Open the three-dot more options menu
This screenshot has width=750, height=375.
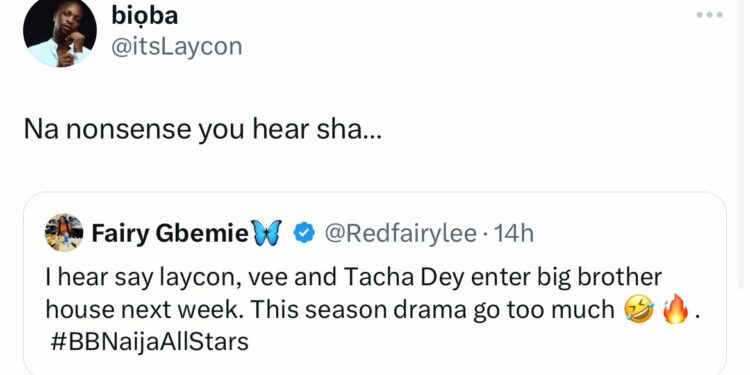coord(710,15)
